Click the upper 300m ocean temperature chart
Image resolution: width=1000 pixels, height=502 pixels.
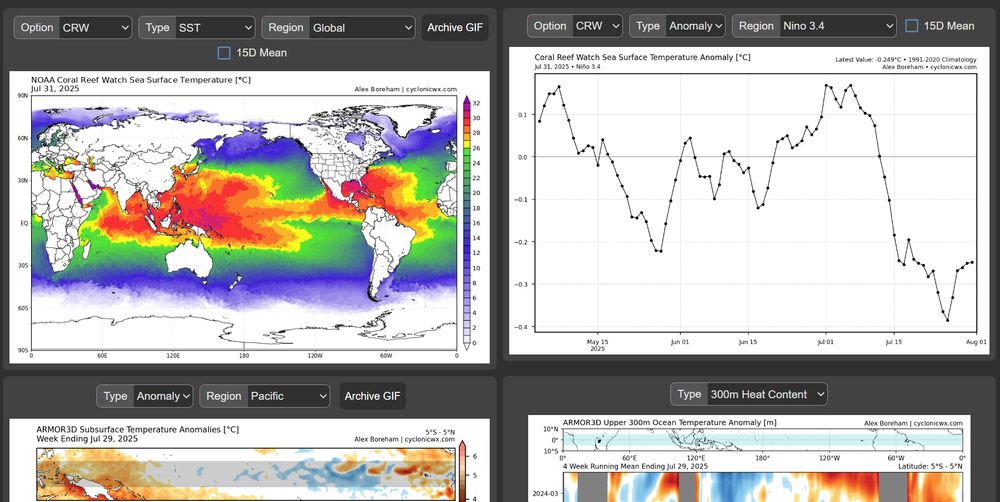click(x=762, y=487)
